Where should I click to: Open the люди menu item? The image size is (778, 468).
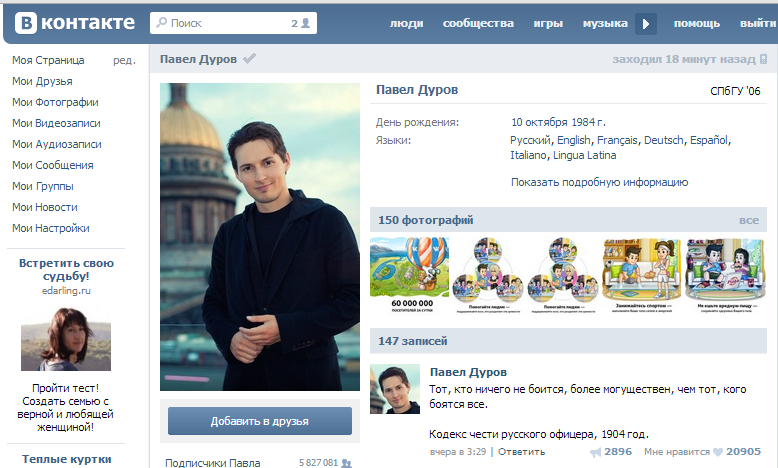pos(406,23)
